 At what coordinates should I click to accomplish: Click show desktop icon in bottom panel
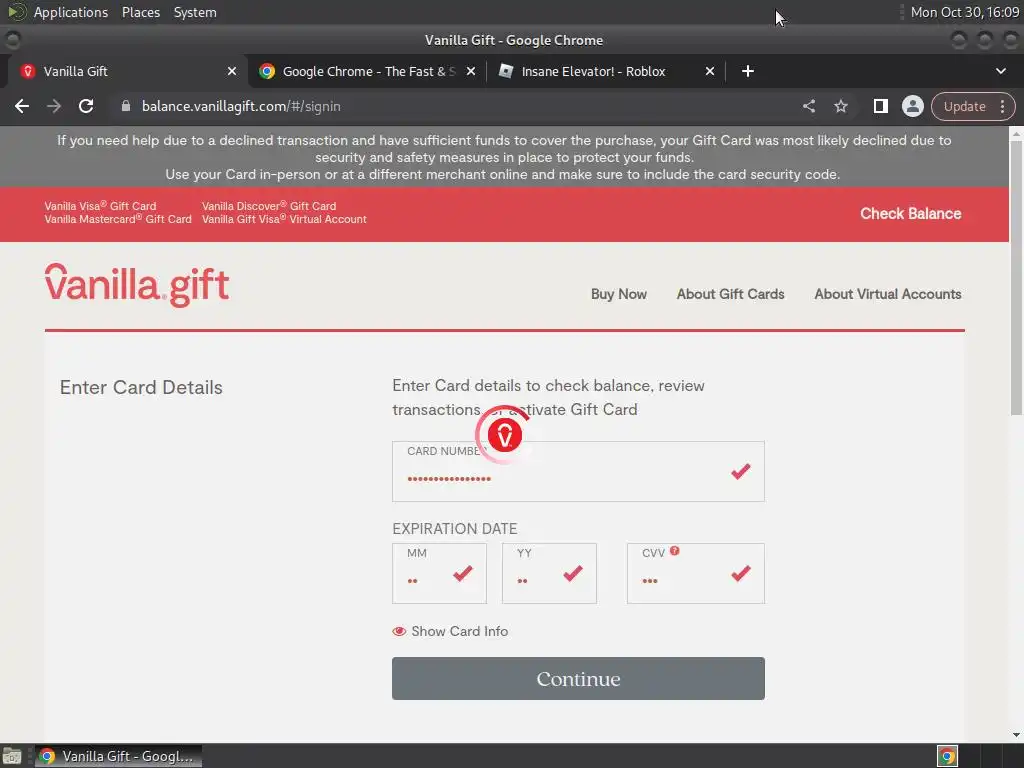click(x=12, y=756)
